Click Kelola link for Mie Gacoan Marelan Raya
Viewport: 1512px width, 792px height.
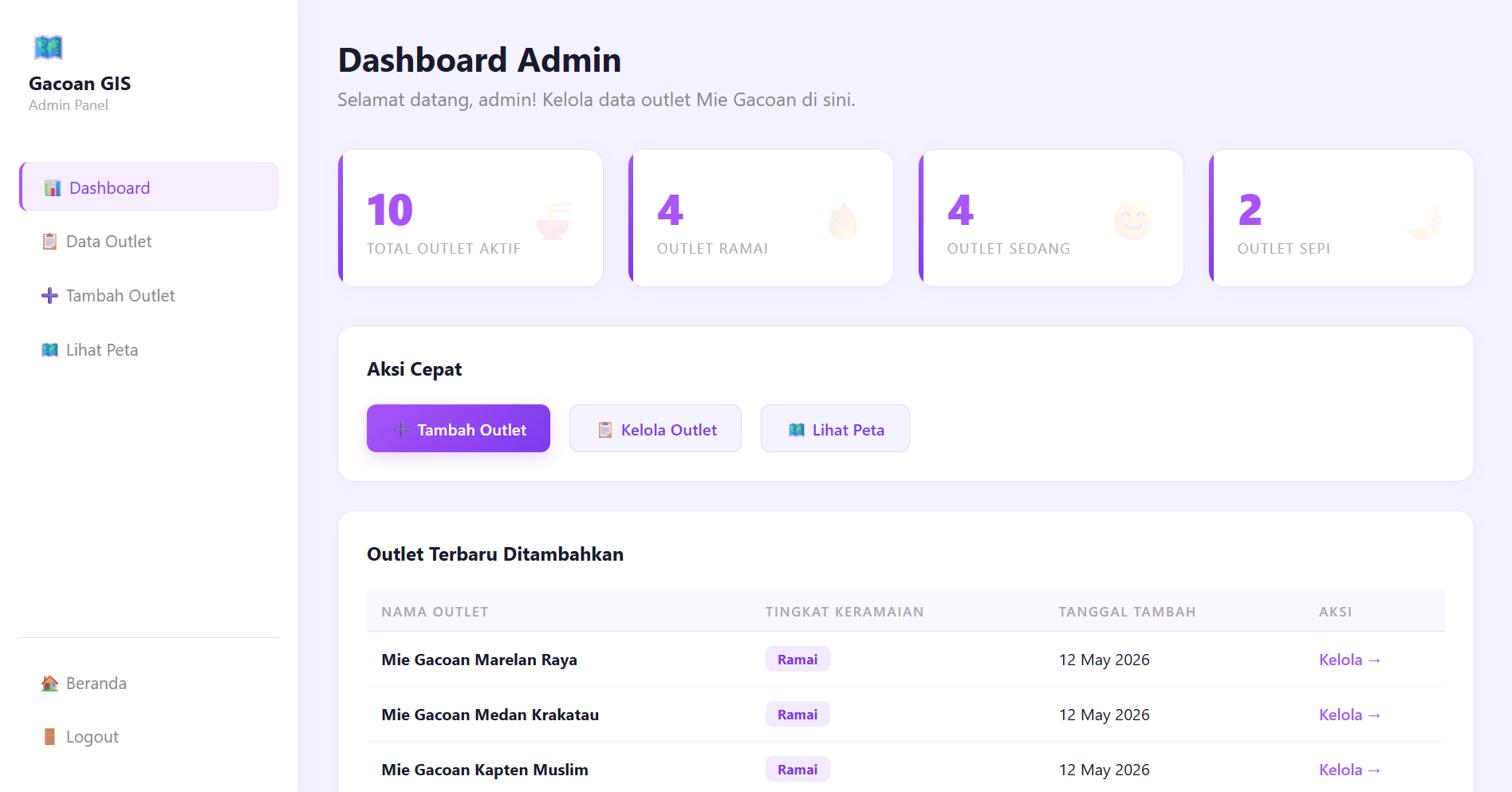(x=1349, y=660)
